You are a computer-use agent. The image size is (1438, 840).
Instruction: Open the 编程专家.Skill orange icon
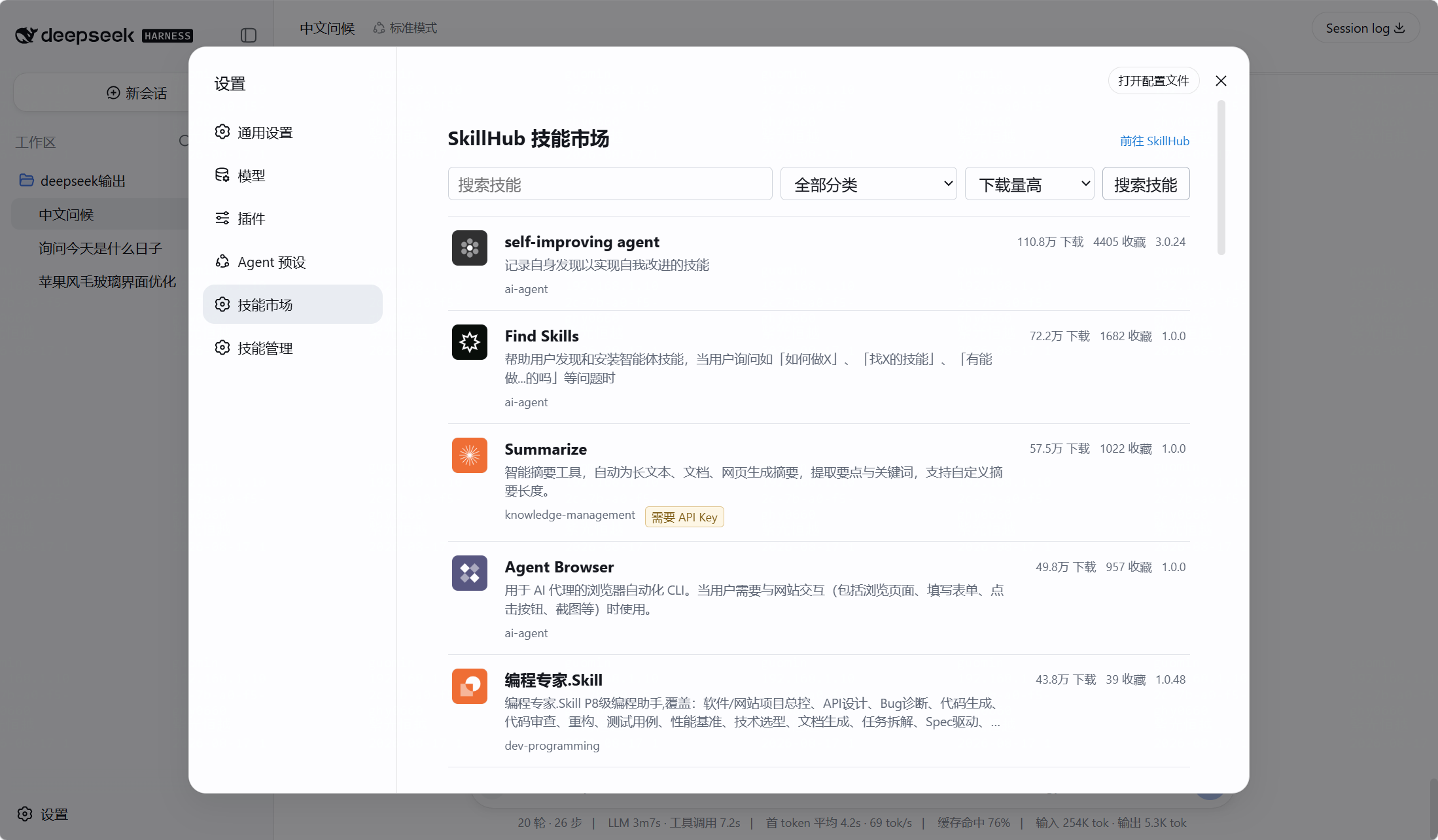[469, 686]
